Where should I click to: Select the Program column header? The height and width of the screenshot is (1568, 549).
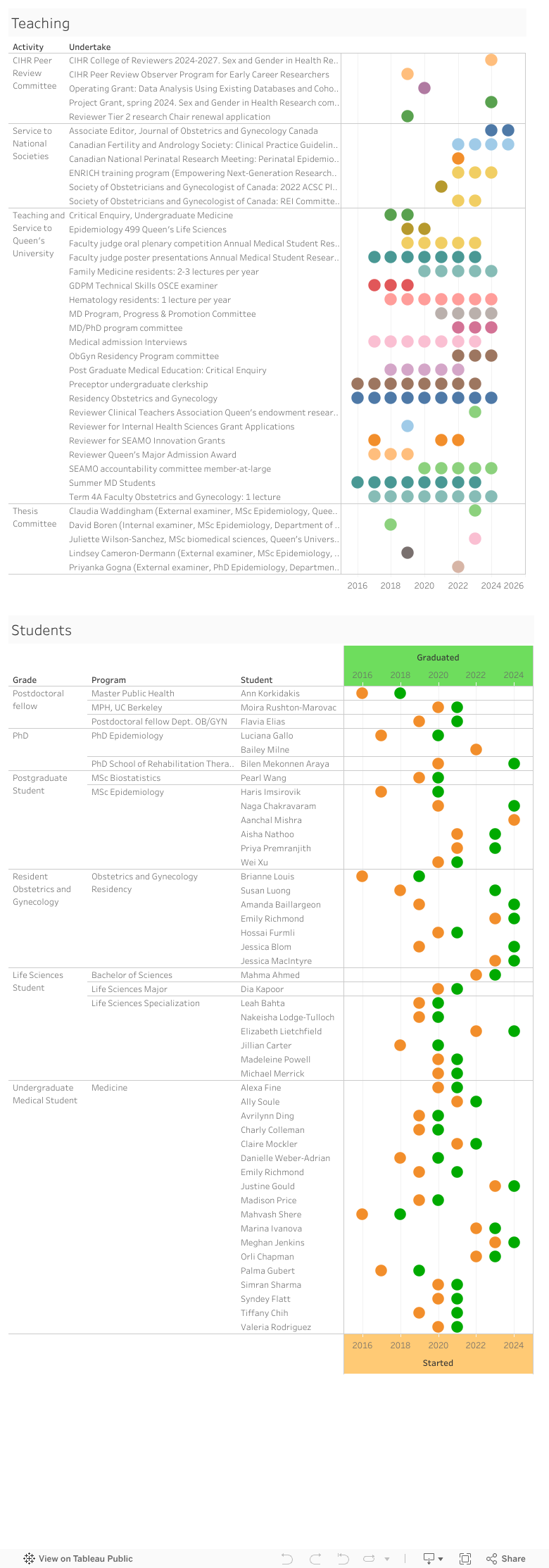pyautogui.click(x=108, y=680)
